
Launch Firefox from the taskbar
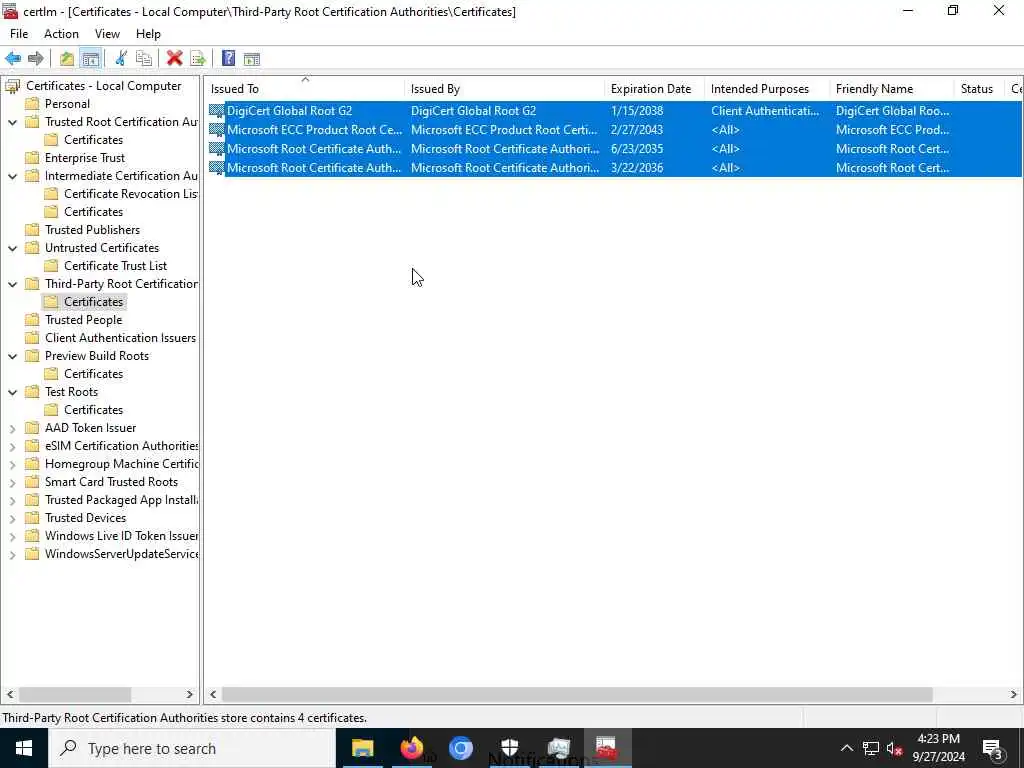[x=411, y=748]
